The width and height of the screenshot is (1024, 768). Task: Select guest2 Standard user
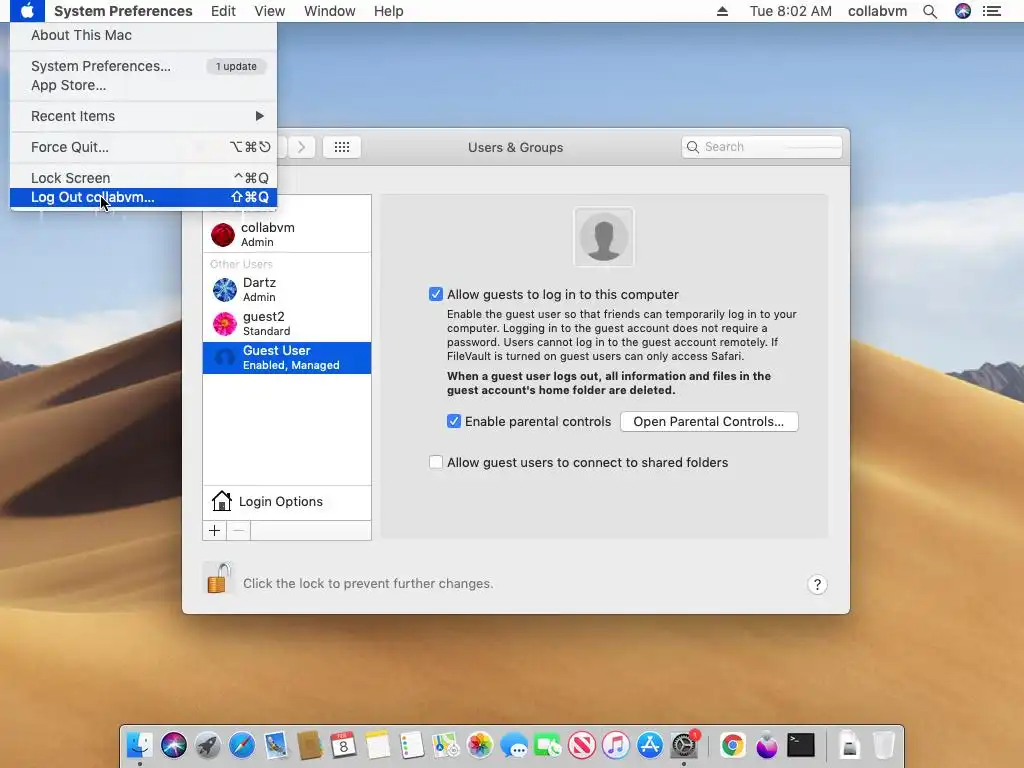point(287,323)
